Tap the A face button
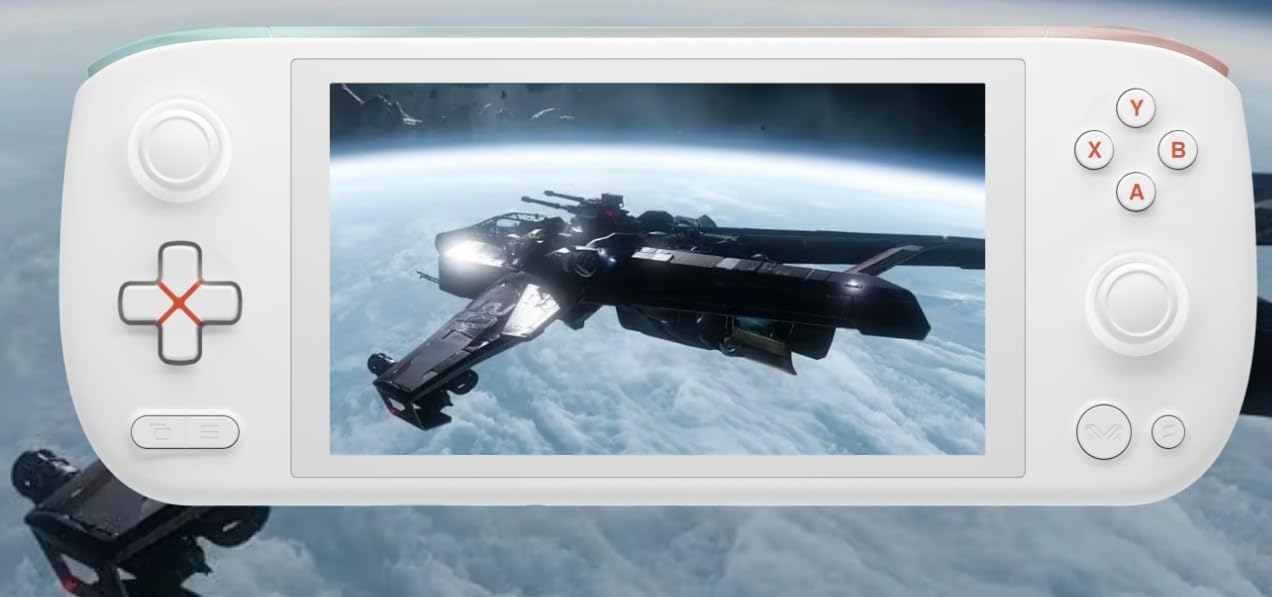This screenshot has width=1272, height=597. pyautogui.click(x=1136, y=192)
